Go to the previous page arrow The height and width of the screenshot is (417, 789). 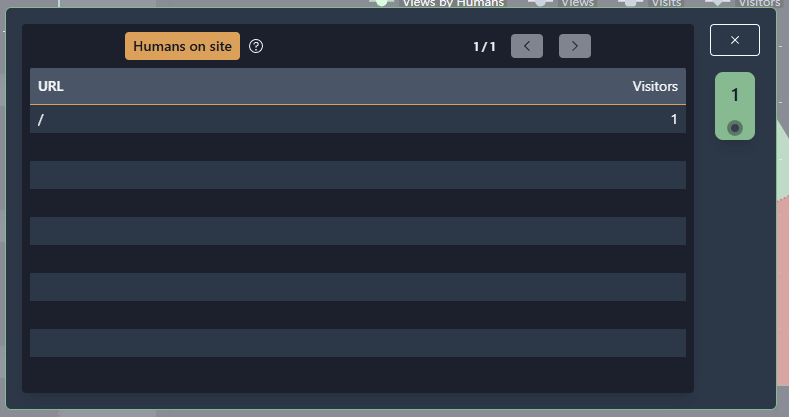pyautogui.click(x=527, y=46)
